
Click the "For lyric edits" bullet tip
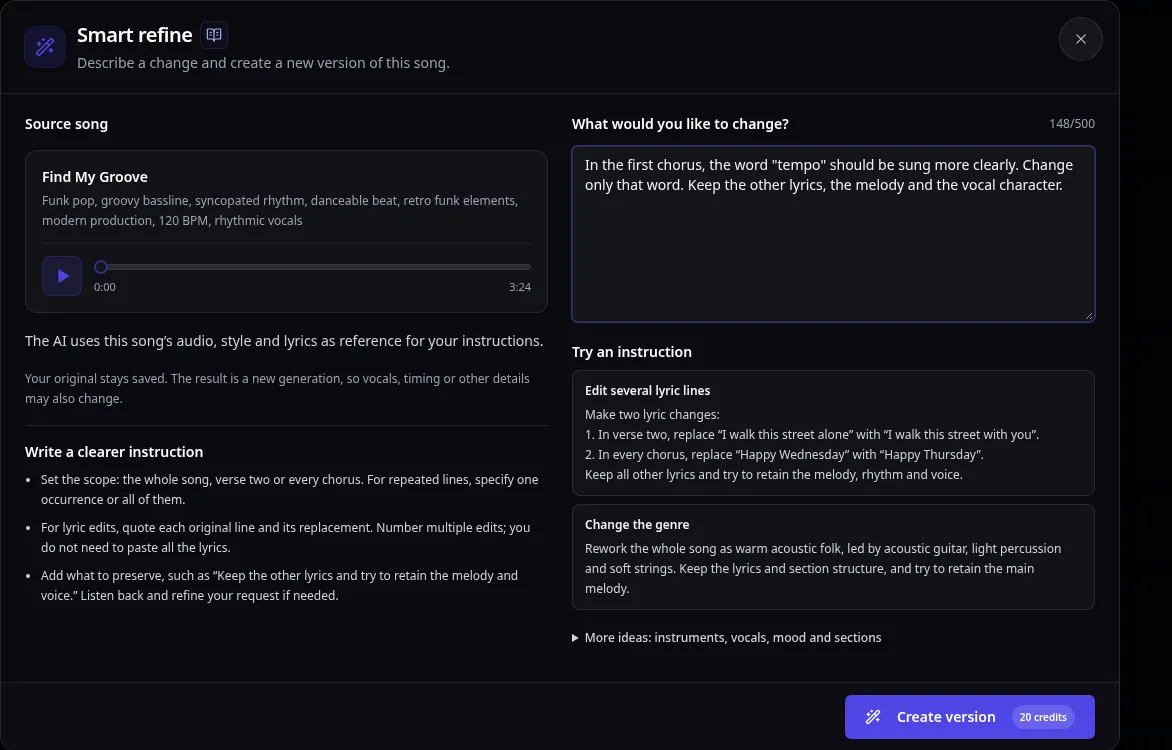click(286, 538)
